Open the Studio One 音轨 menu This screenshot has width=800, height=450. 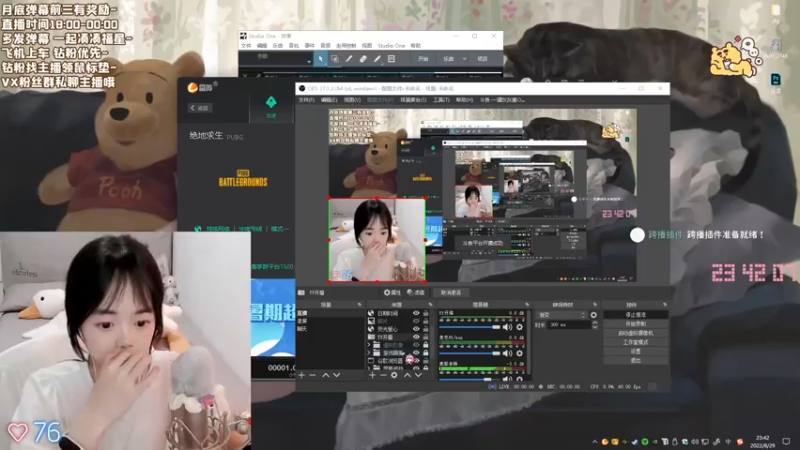click(x=293, y=45)
